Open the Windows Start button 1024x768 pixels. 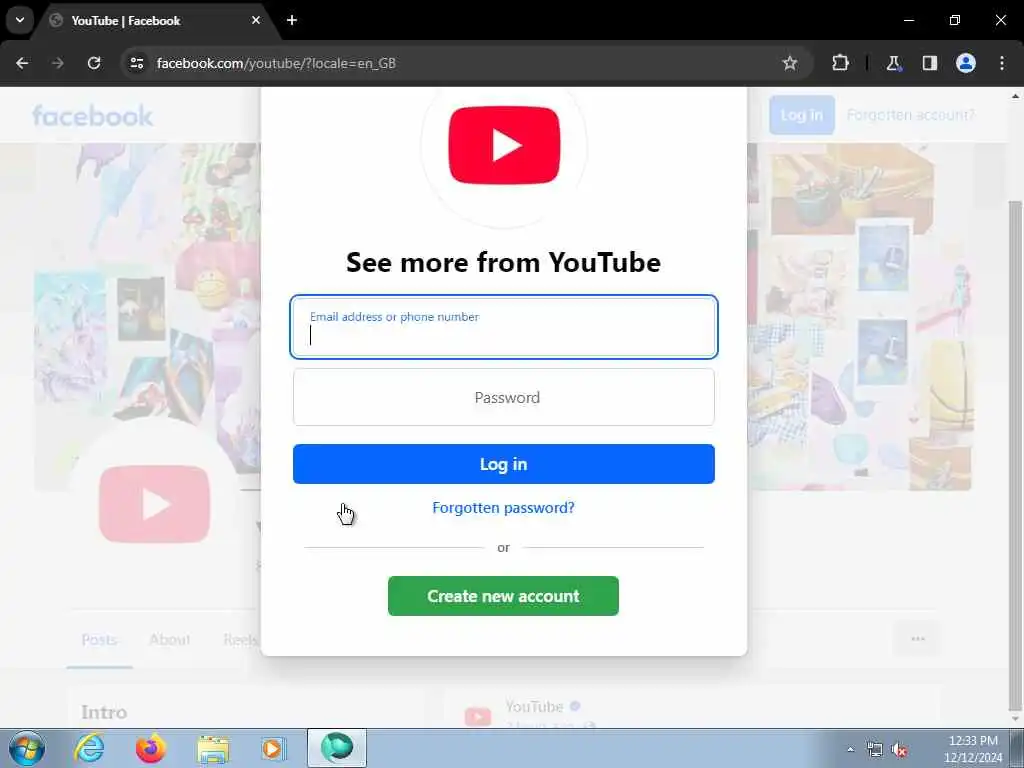point(27,748)
